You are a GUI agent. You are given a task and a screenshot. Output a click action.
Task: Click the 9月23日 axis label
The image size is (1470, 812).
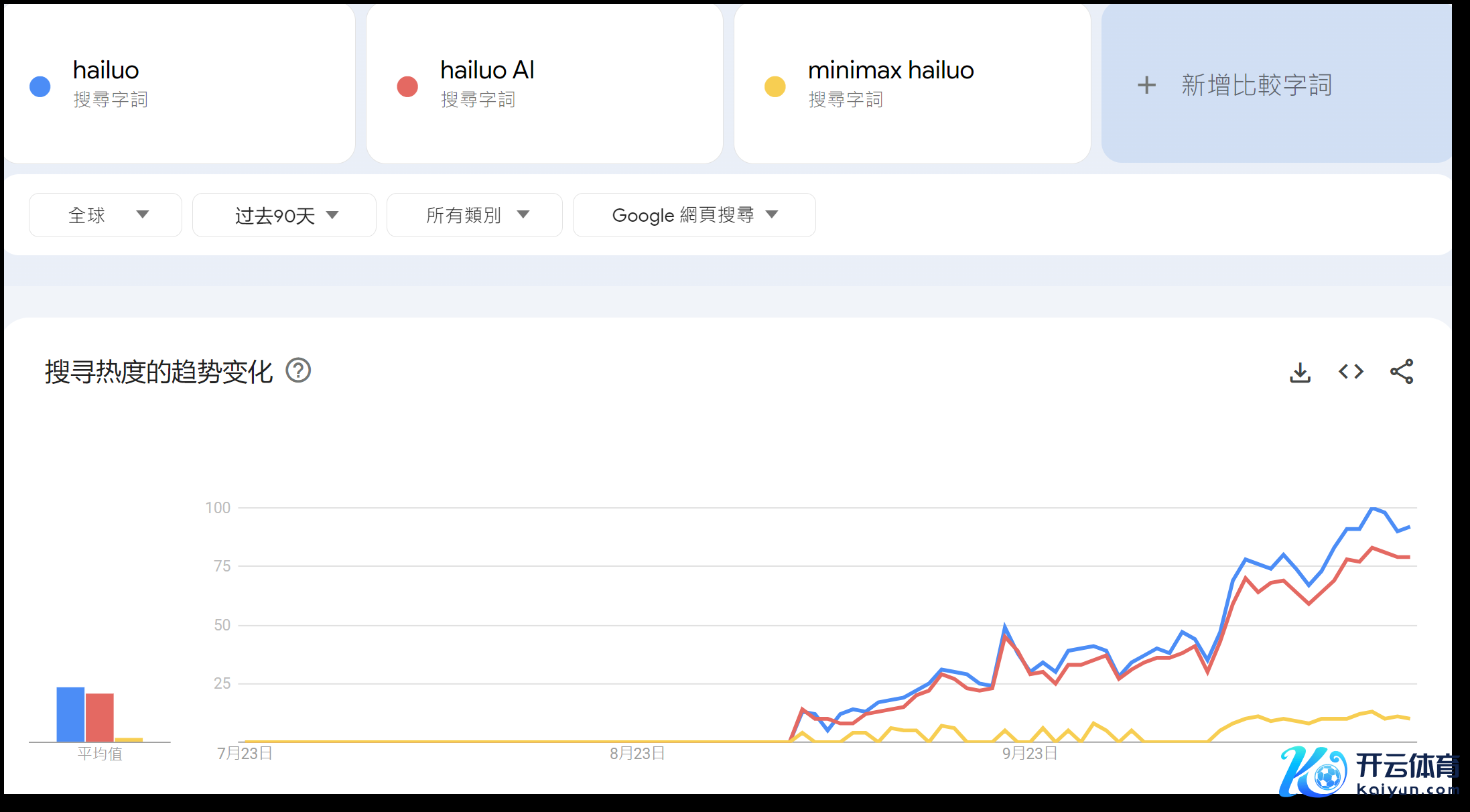(x=1030, y=753)
